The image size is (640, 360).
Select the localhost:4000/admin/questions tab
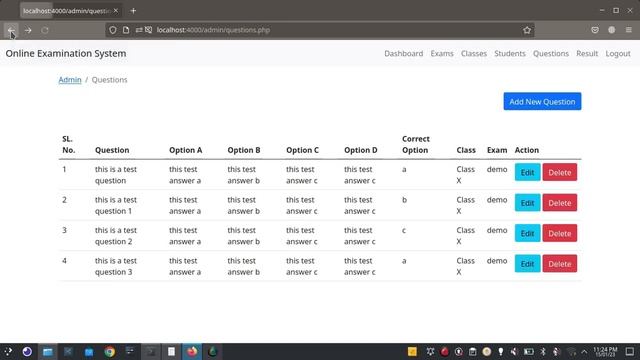66,11
